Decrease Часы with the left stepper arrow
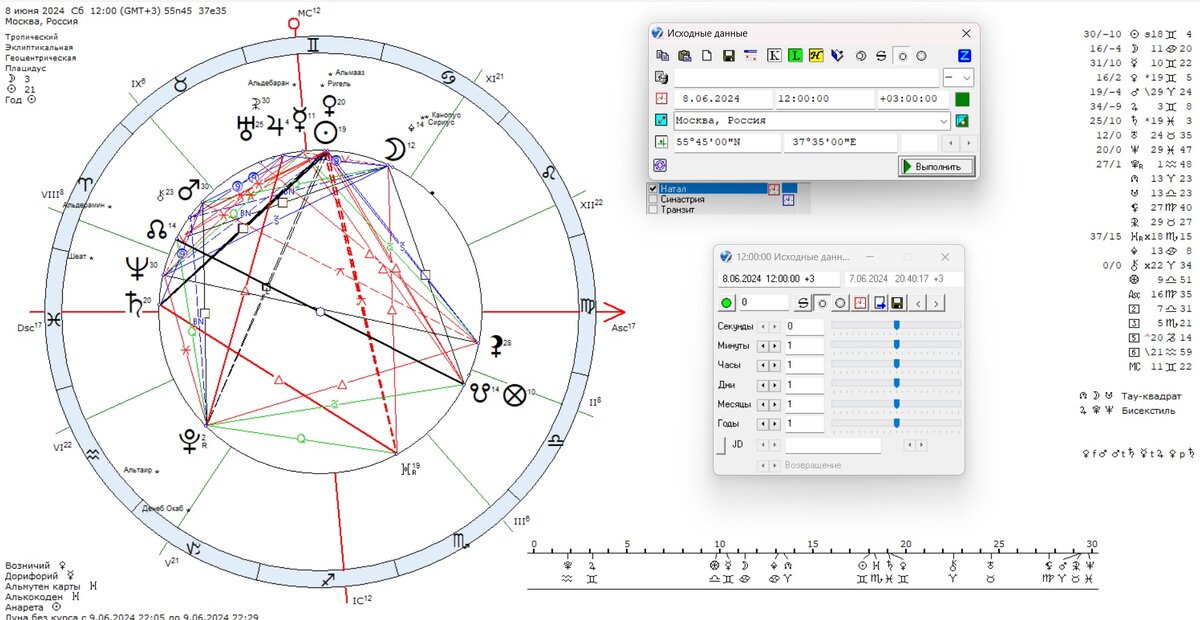The height and width of the screenshot is (620, 1200). tap(762, 366)
